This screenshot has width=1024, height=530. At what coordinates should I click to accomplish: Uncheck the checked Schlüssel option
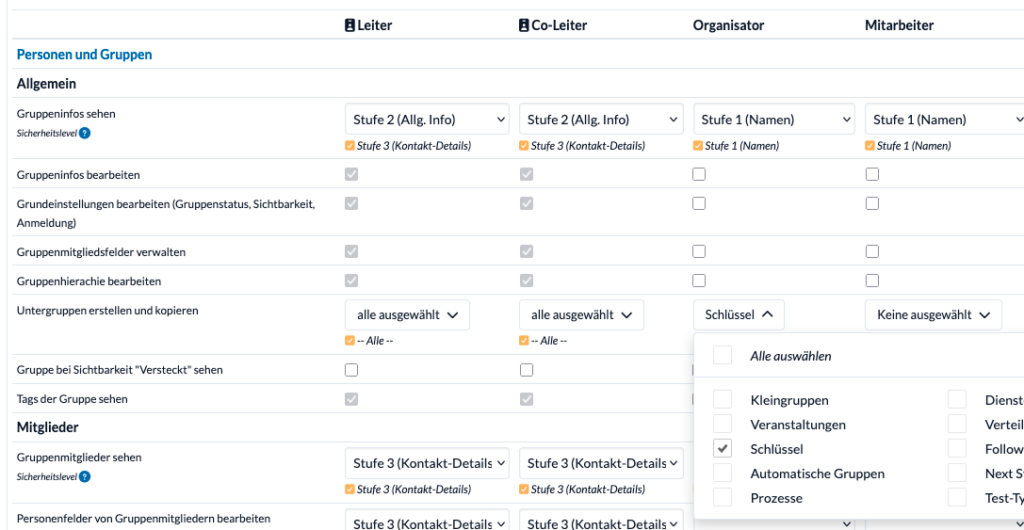click(722, 449)
